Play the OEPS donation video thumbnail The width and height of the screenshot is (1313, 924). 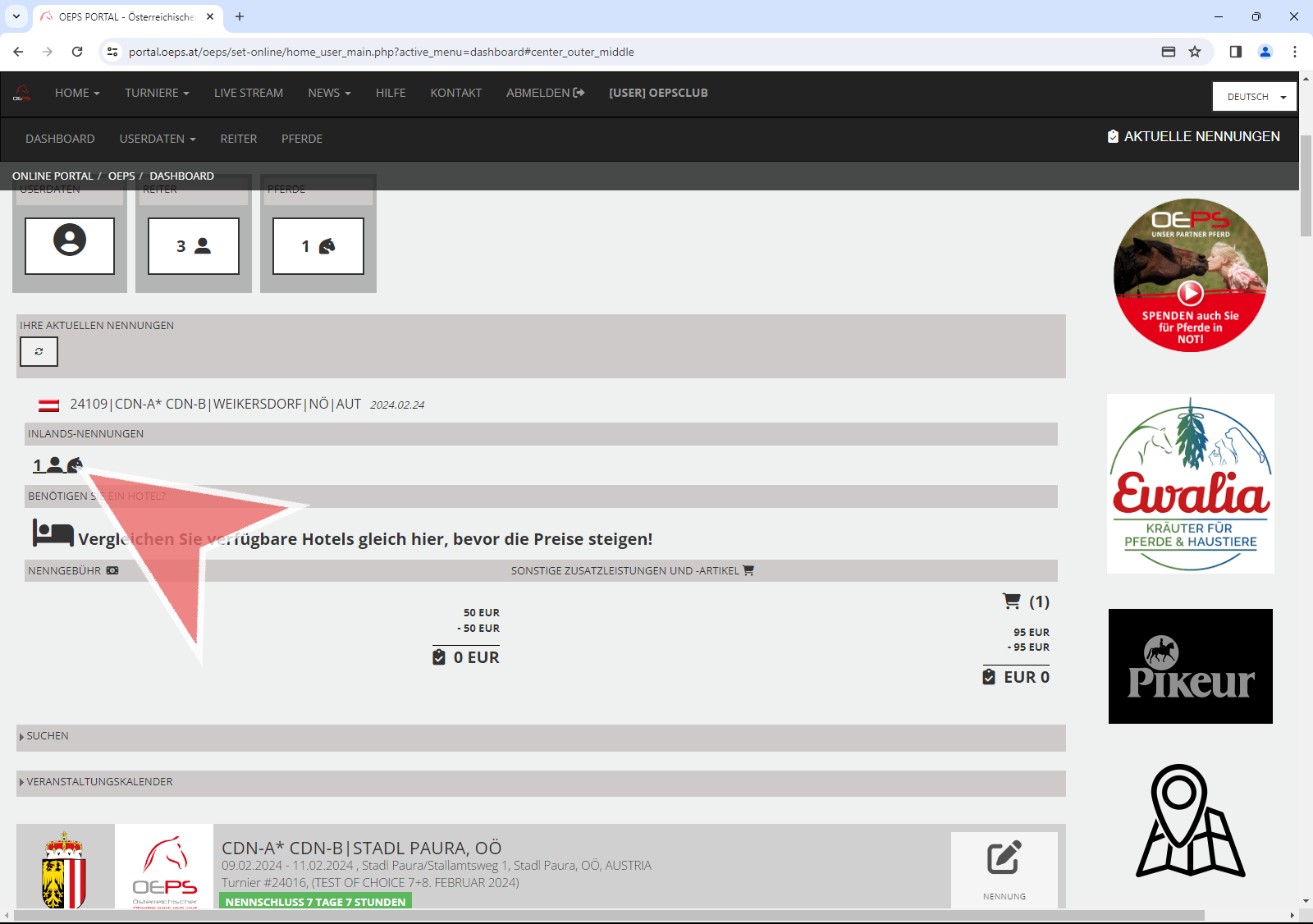(x=1190, y=292)
